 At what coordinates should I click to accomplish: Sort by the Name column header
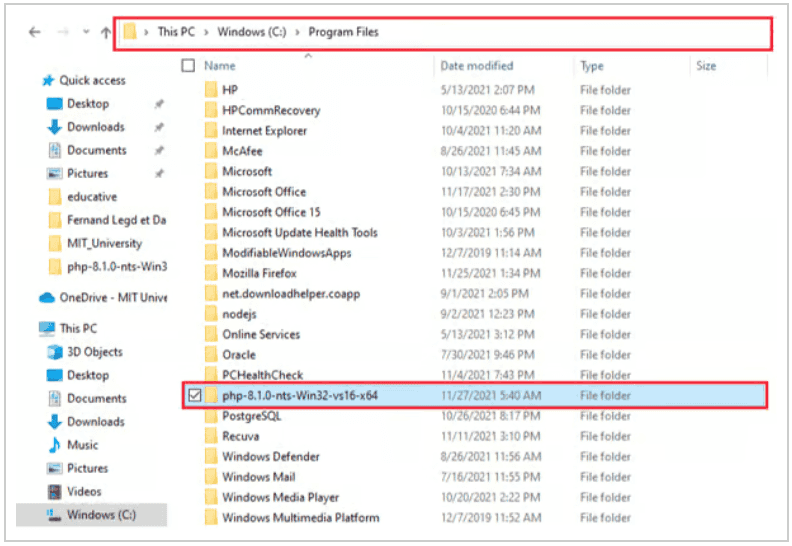tap(220, 66)
